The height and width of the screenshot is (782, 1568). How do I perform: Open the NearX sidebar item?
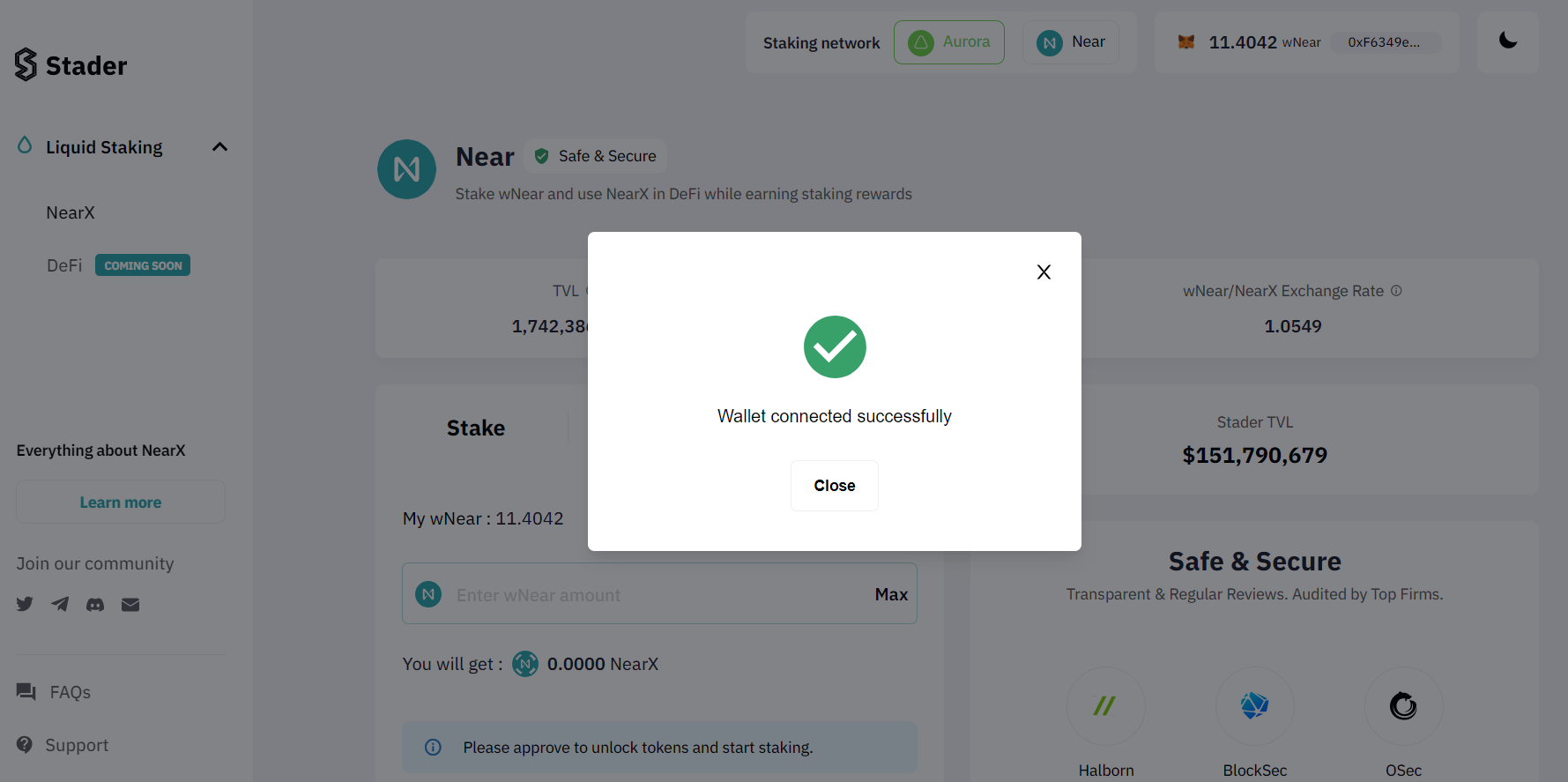pos(71,212)
